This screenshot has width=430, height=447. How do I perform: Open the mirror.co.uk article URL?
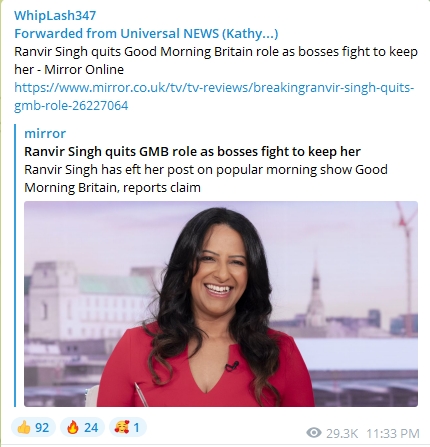point(214,87)
